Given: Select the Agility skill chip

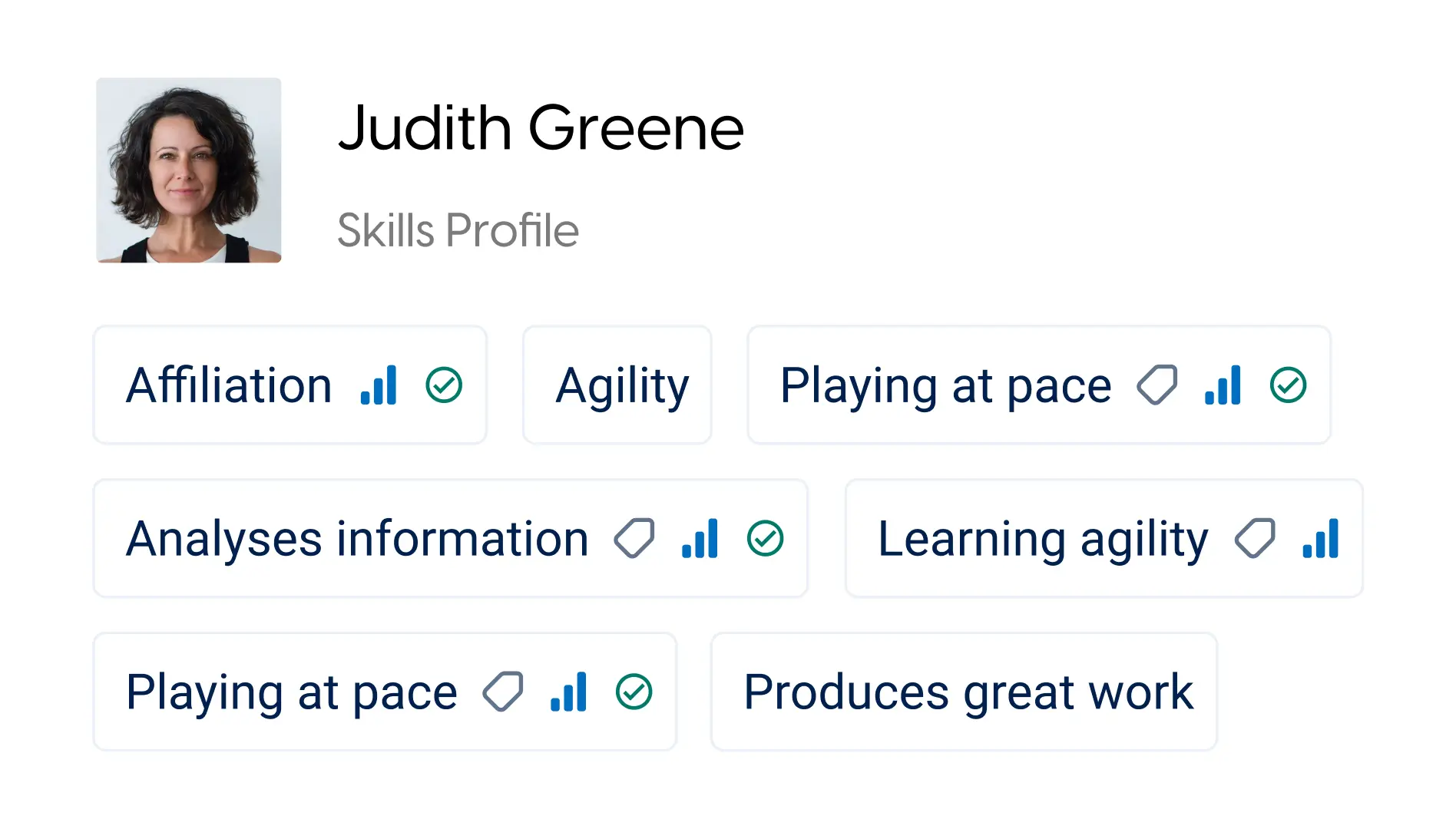Looking at the screenshot, I should pyautogui.click(x=621, y=385).
